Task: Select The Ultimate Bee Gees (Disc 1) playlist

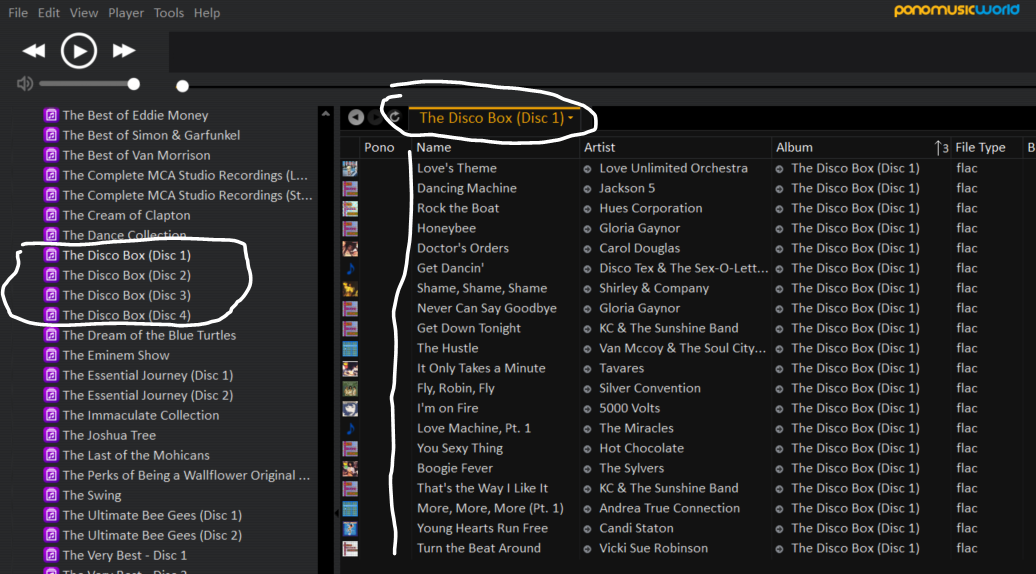Action: point(152,515)
